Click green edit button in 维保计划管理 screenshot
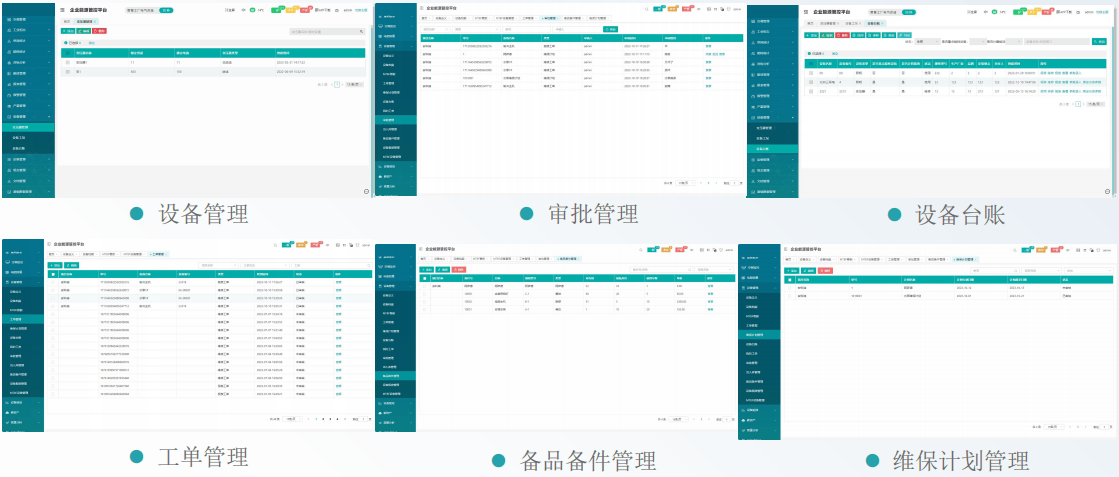 coord(809,271)
